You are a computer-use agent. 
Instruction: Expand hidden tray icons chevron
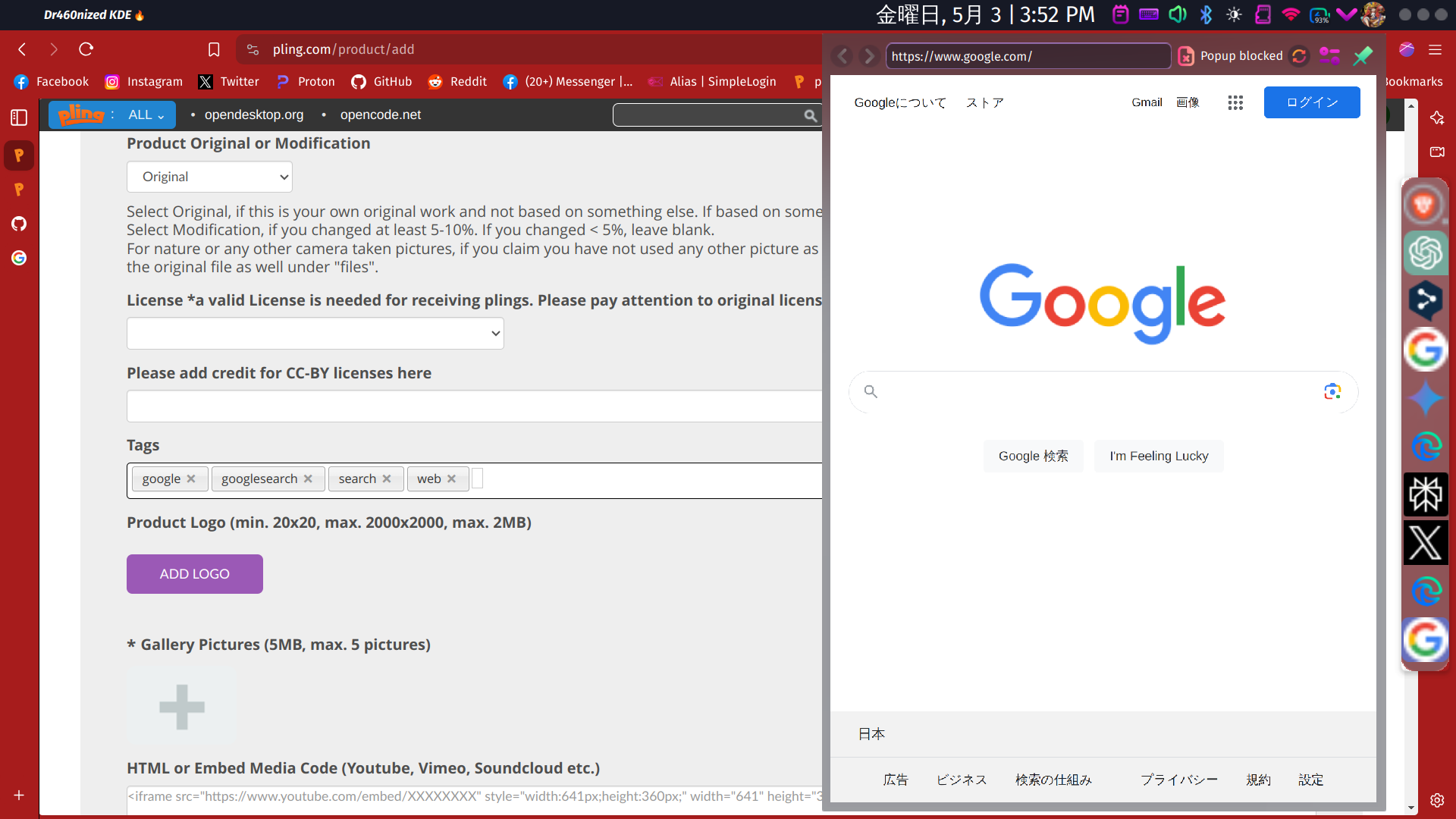1346,14
